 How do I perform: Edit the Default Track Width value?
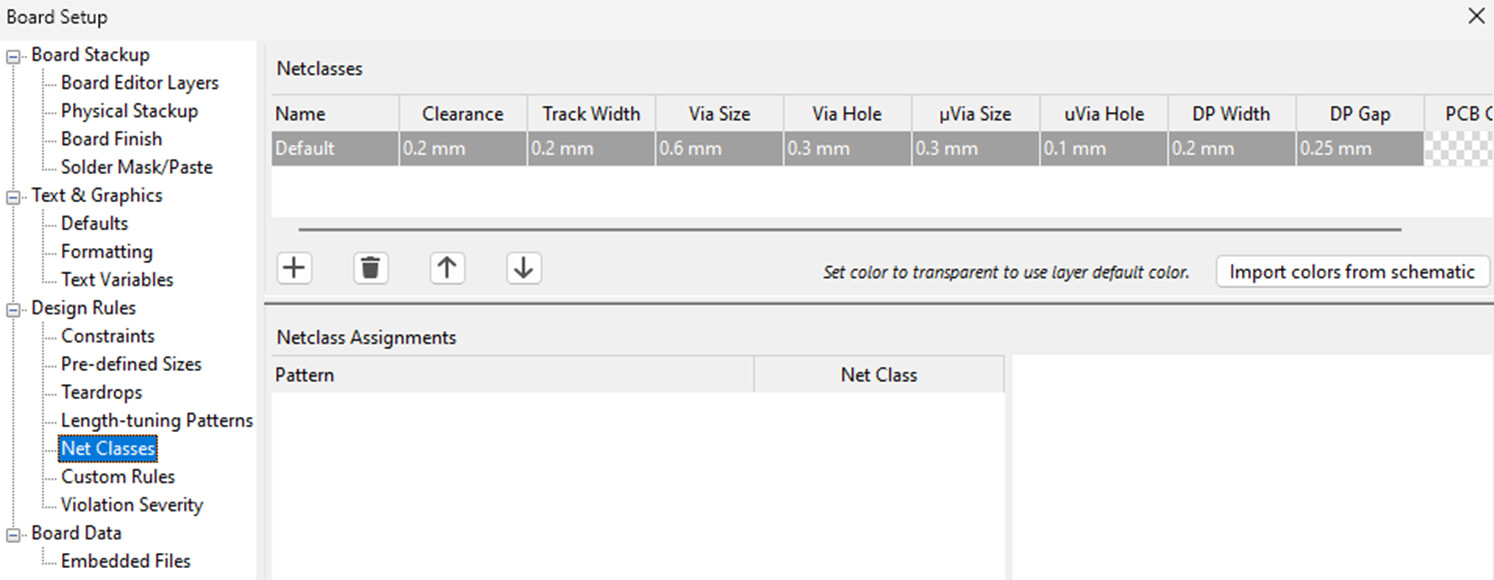591,149
